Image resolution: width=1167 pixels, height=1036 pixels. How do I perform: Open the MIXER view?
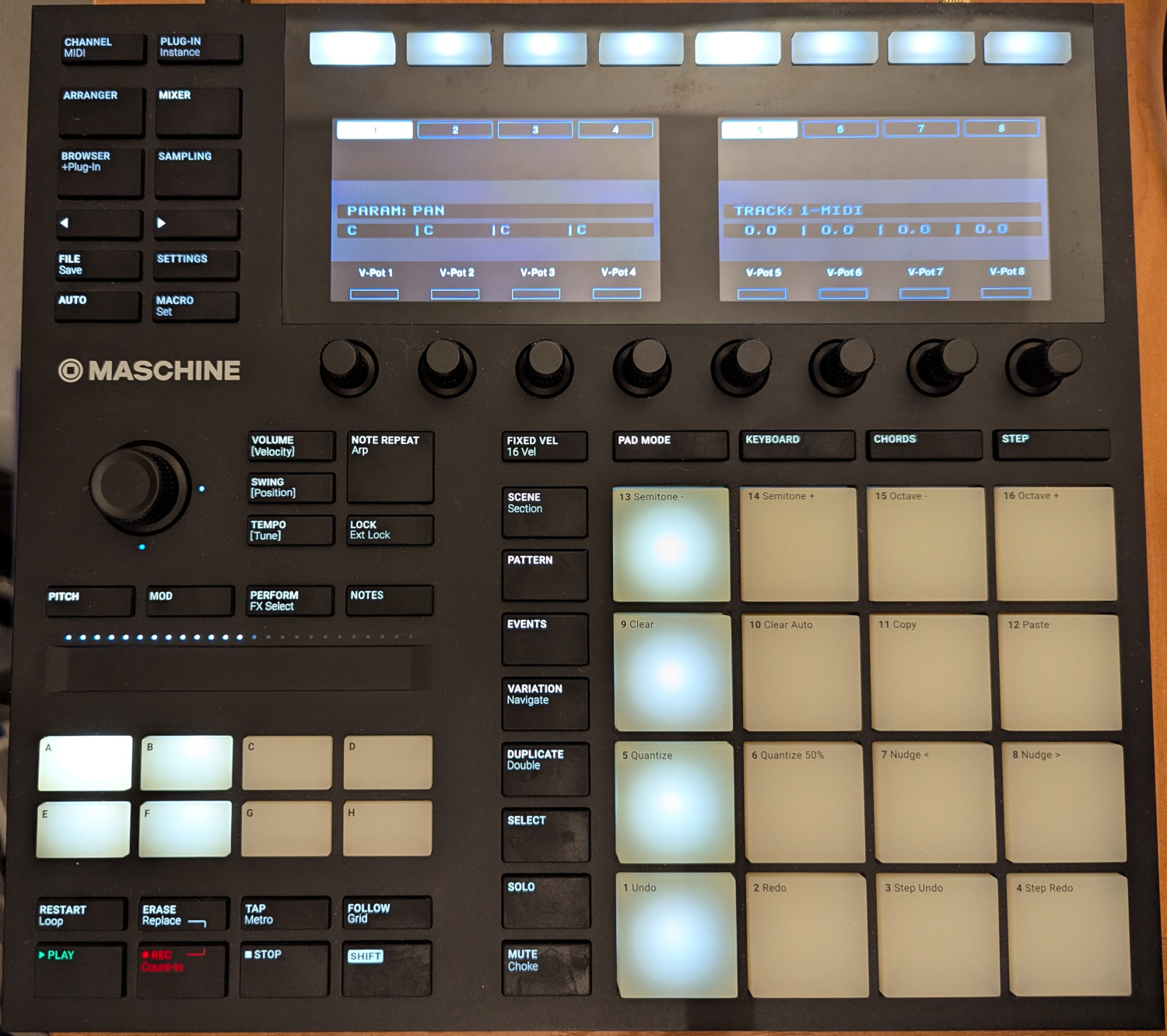[x=198, y=113]
